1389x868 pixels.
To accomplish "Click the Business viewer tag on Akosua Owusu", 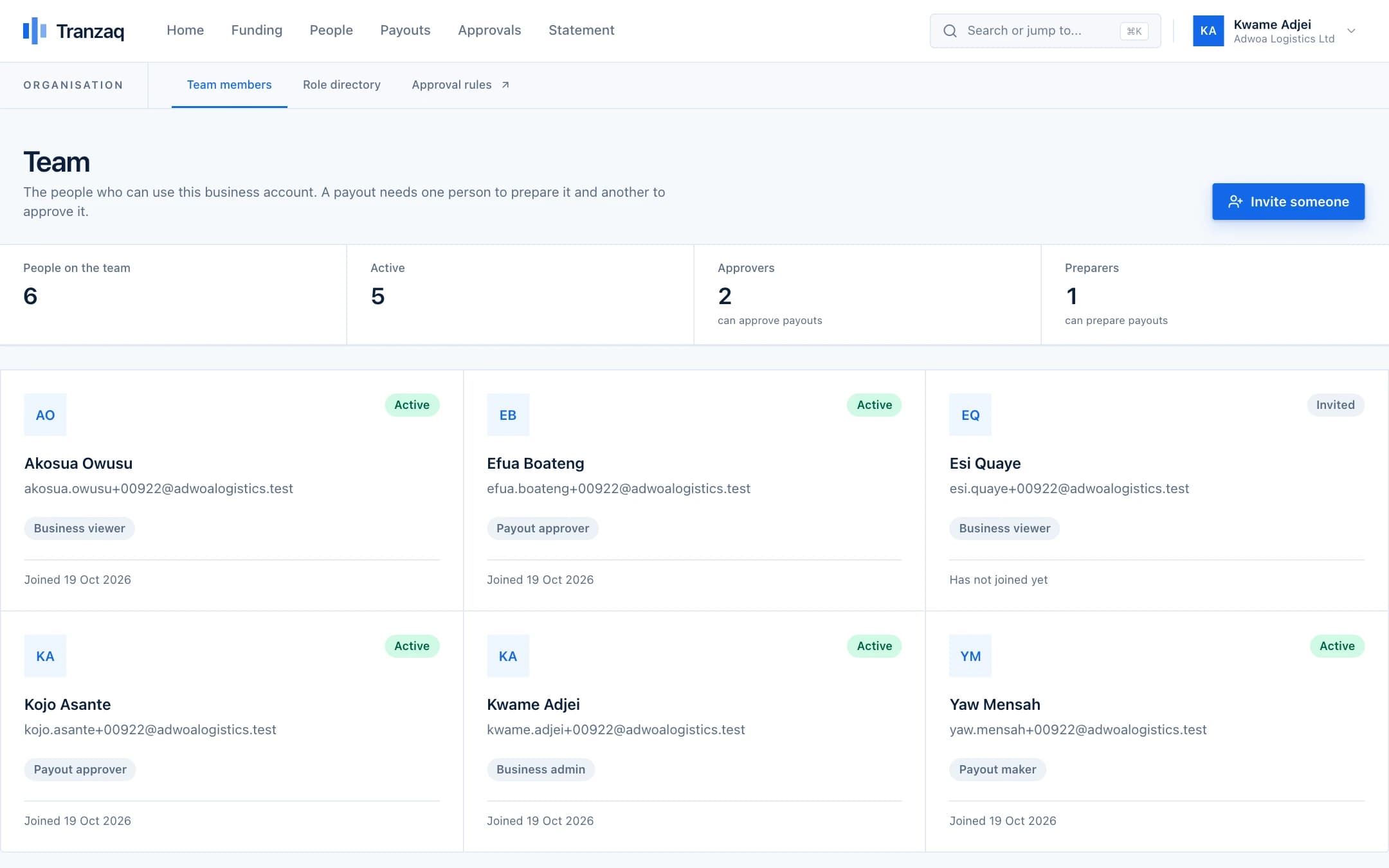I will [79, 529].
